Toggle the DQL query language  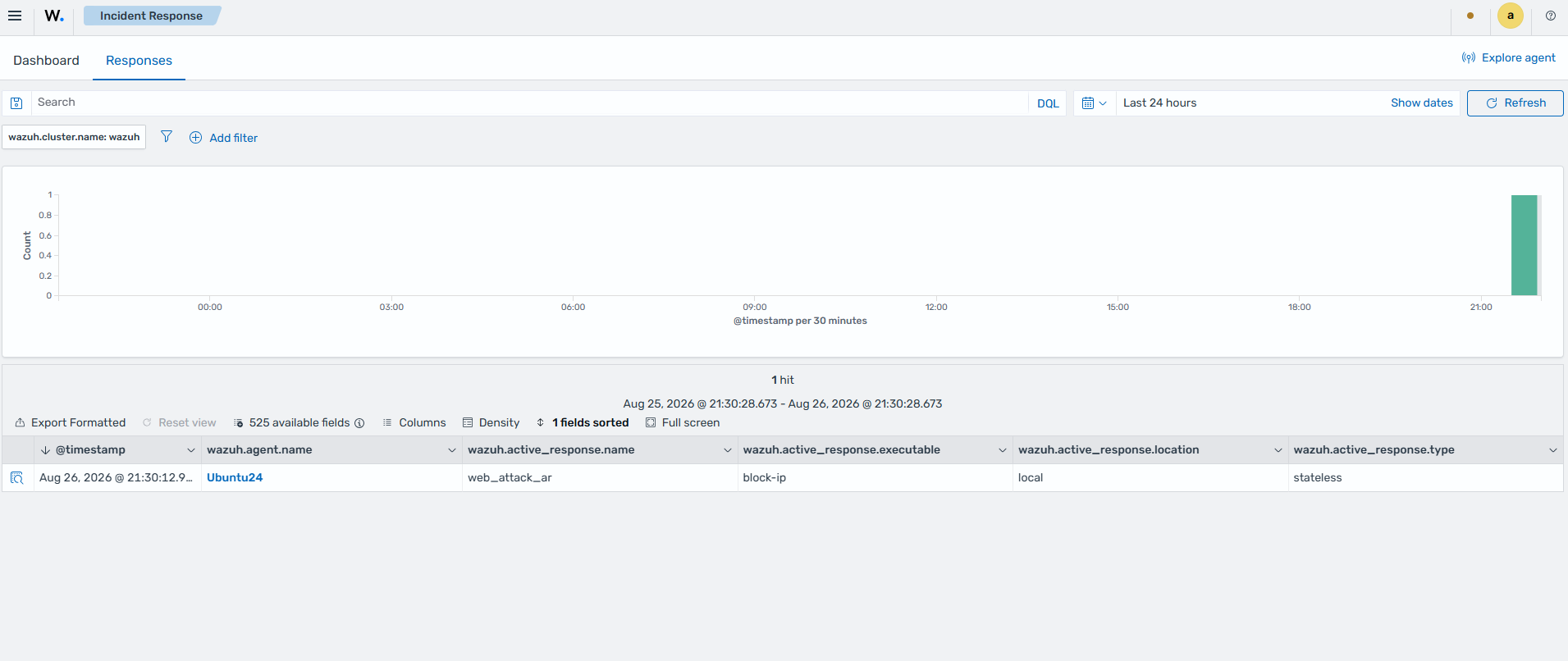click(x=1048, y=103)
